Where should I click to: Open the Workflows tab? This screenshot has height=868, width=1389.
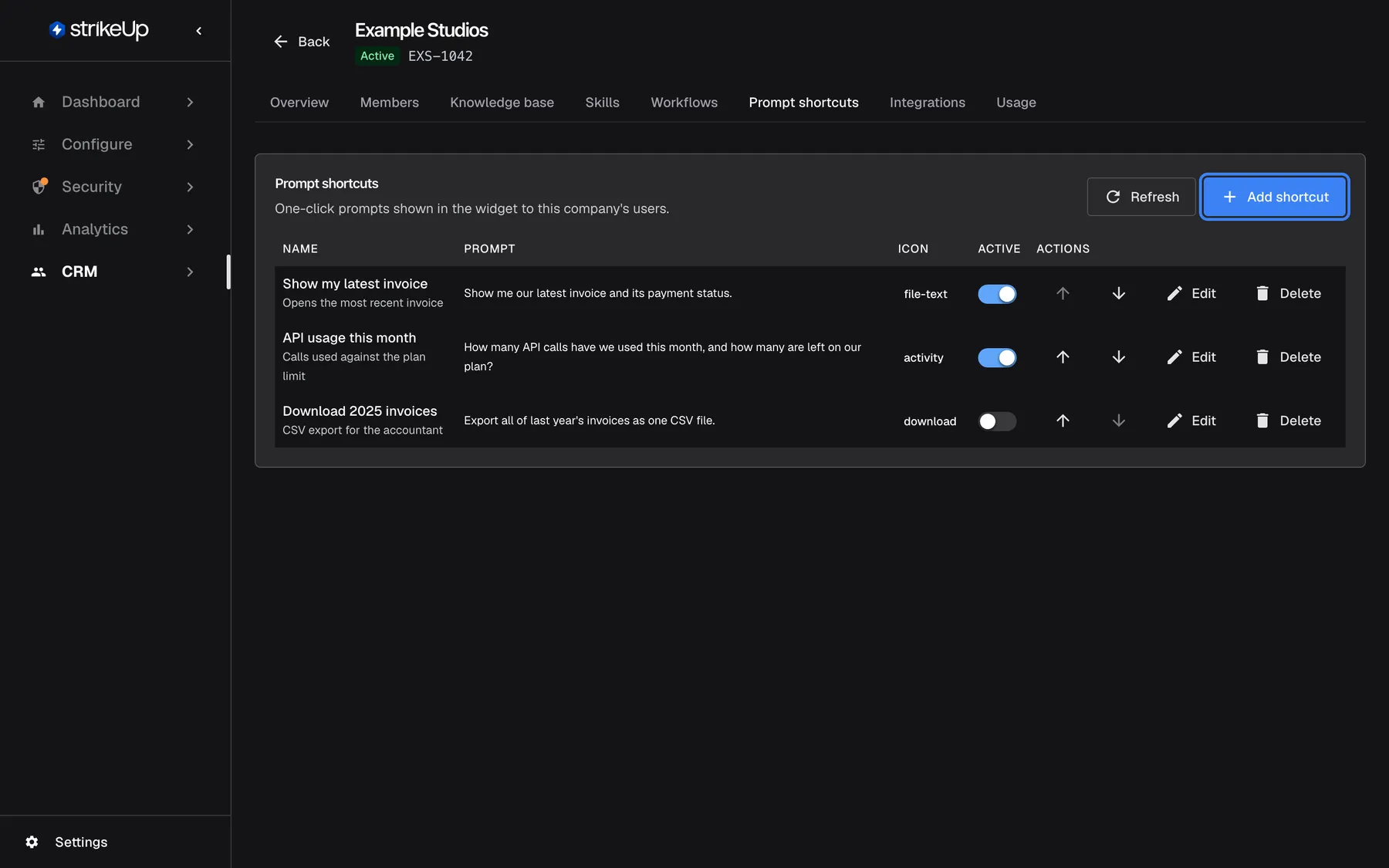684,103
